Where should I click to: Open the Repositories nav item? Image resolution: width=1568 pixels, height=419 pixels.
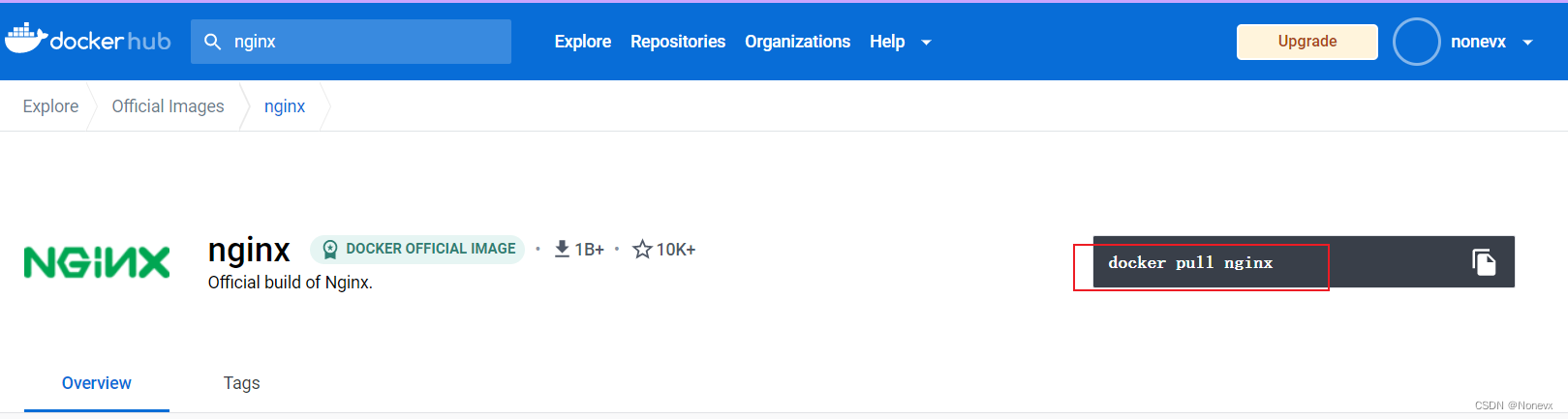coord(678,42)
